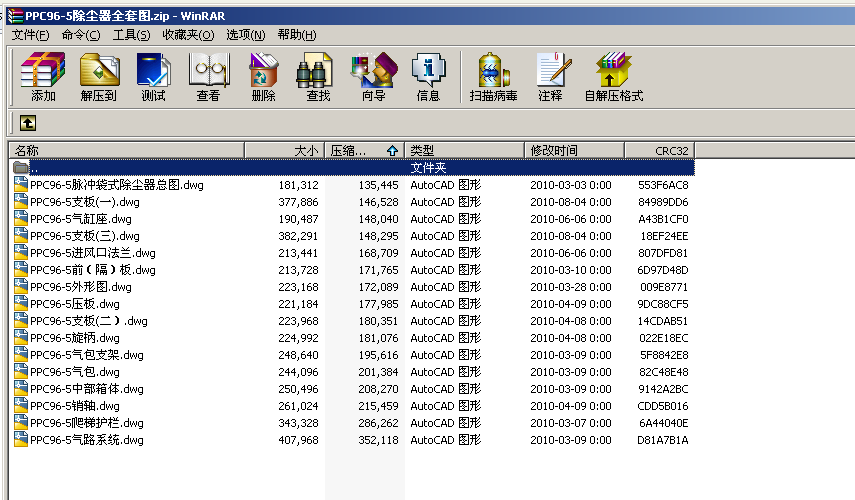The image size is (855, 500).
Task: Click the 解压到 (Extract to) icon
Action: [x=99, y=77]
